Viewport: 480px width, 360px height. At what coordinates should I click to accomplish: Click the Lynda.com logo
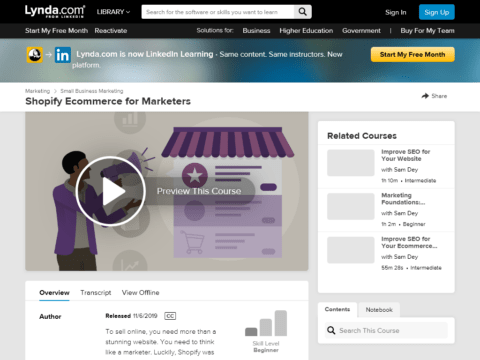(x=55, y=11)
